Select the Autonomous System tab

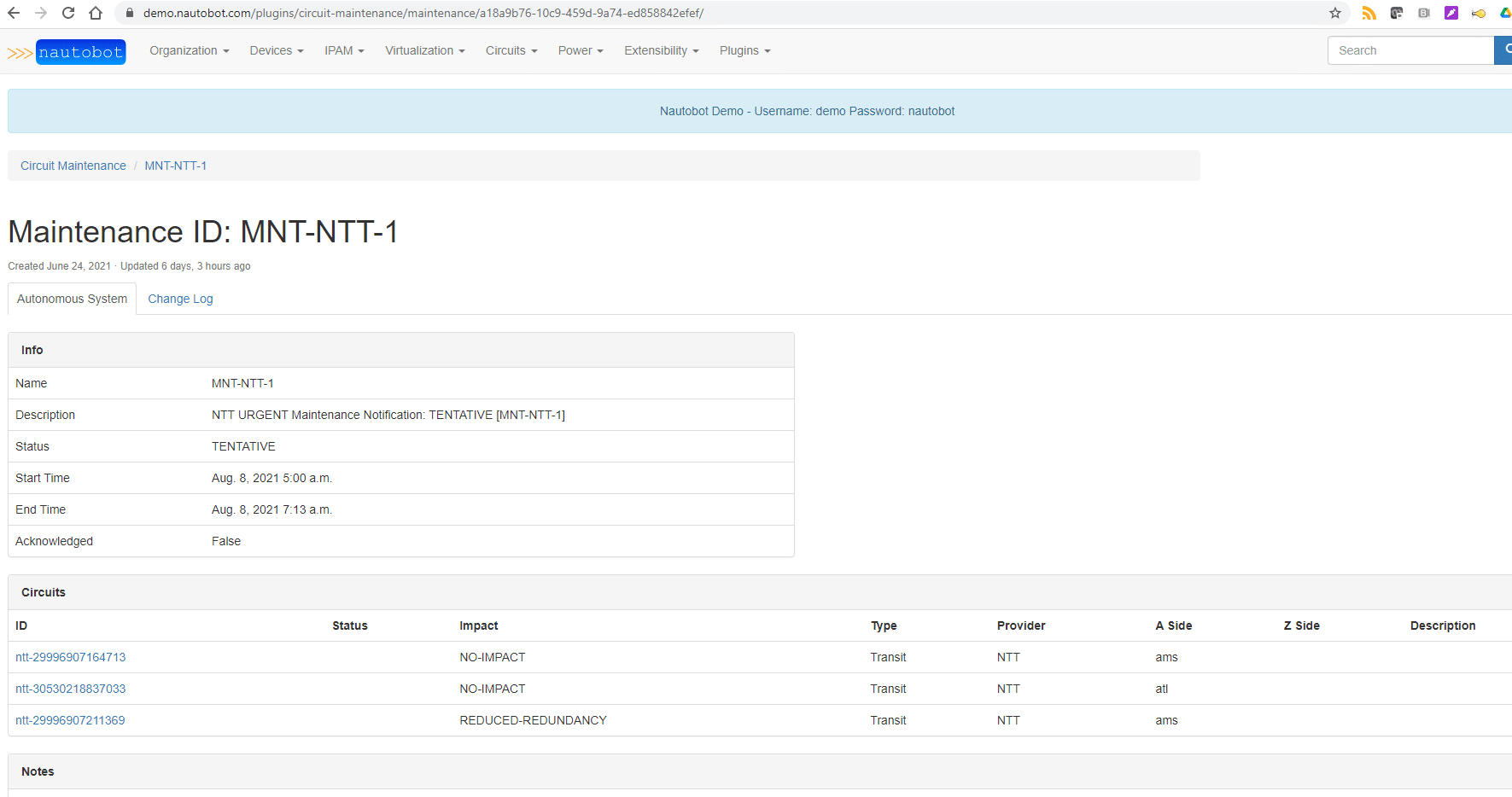[x=72, y=299]
